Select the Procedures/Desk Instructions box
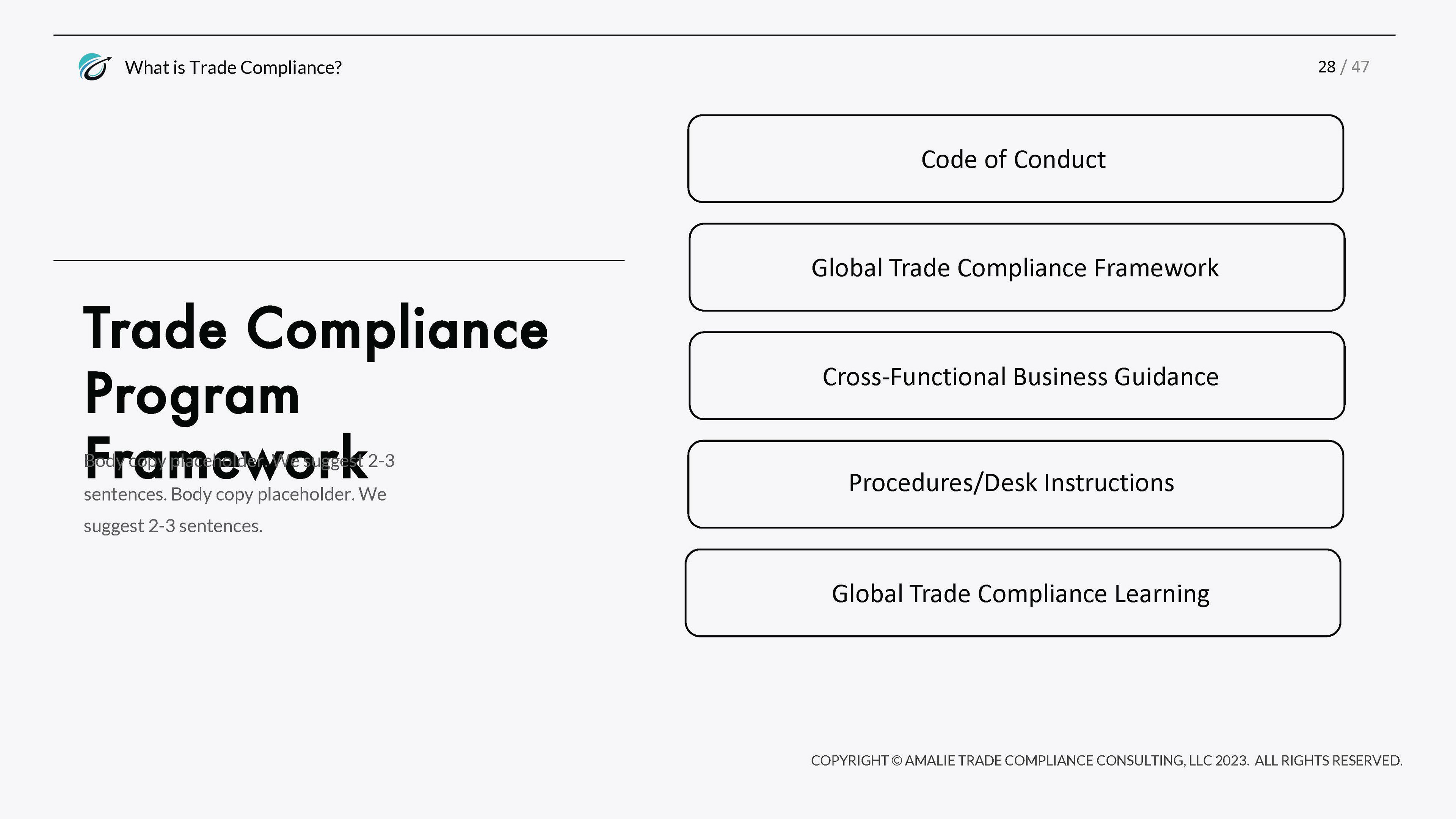The width and height of the screenshot is (1456, 819). click(x=1015, y=485)
